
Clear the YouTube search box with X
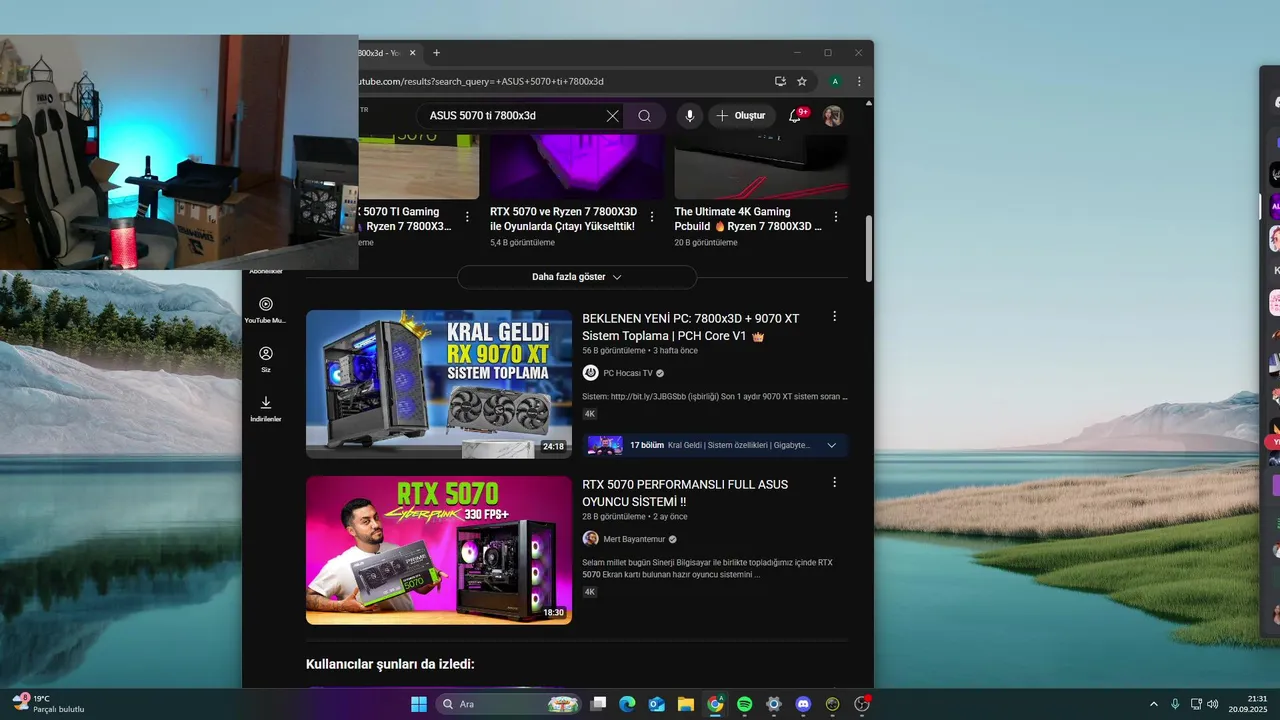(613, 116)
